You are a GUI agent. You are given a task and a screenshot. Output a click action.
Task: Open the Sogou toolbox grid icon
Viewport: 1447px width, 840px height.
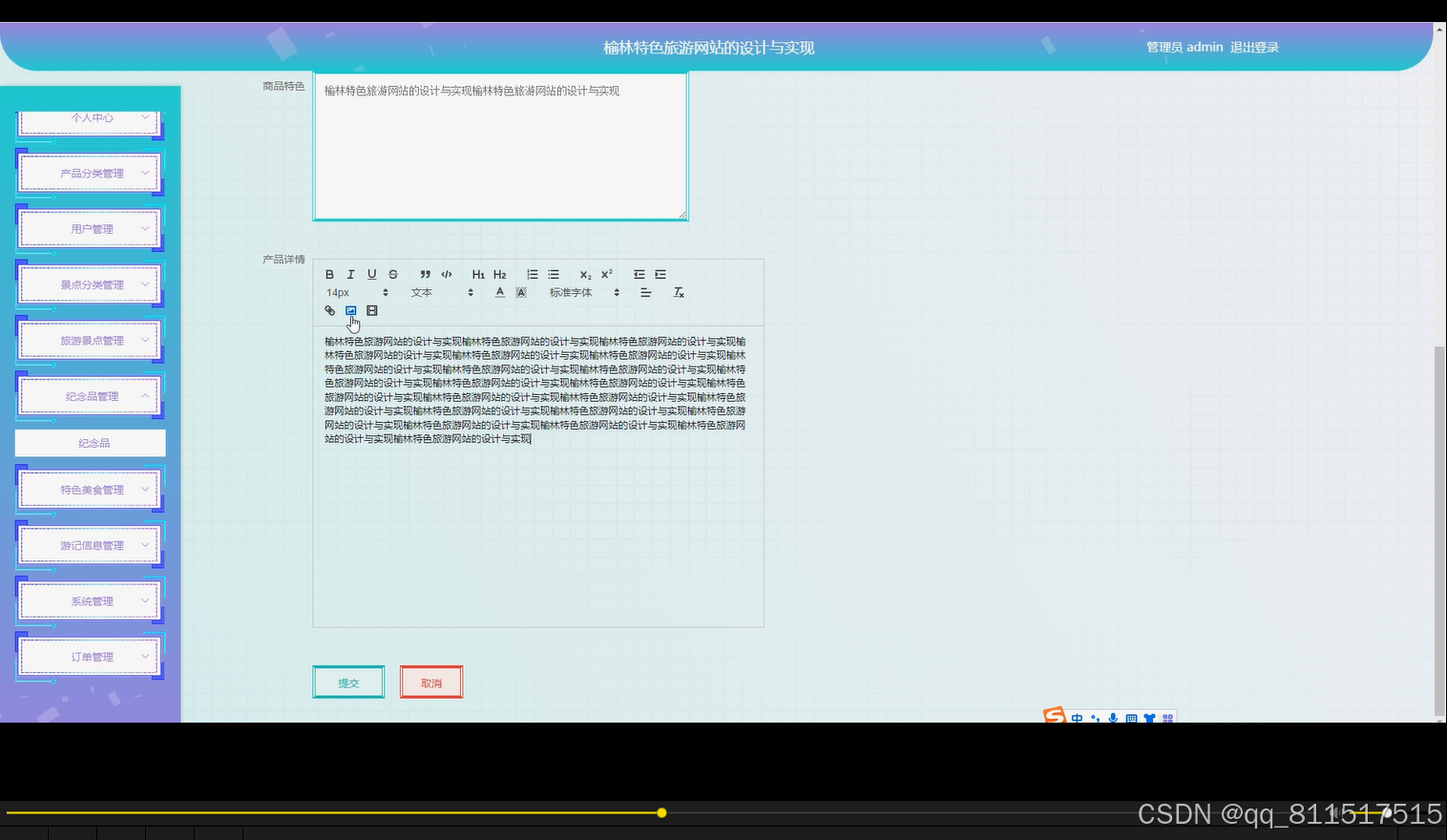pyautogui.click(x=1167, y=718)
